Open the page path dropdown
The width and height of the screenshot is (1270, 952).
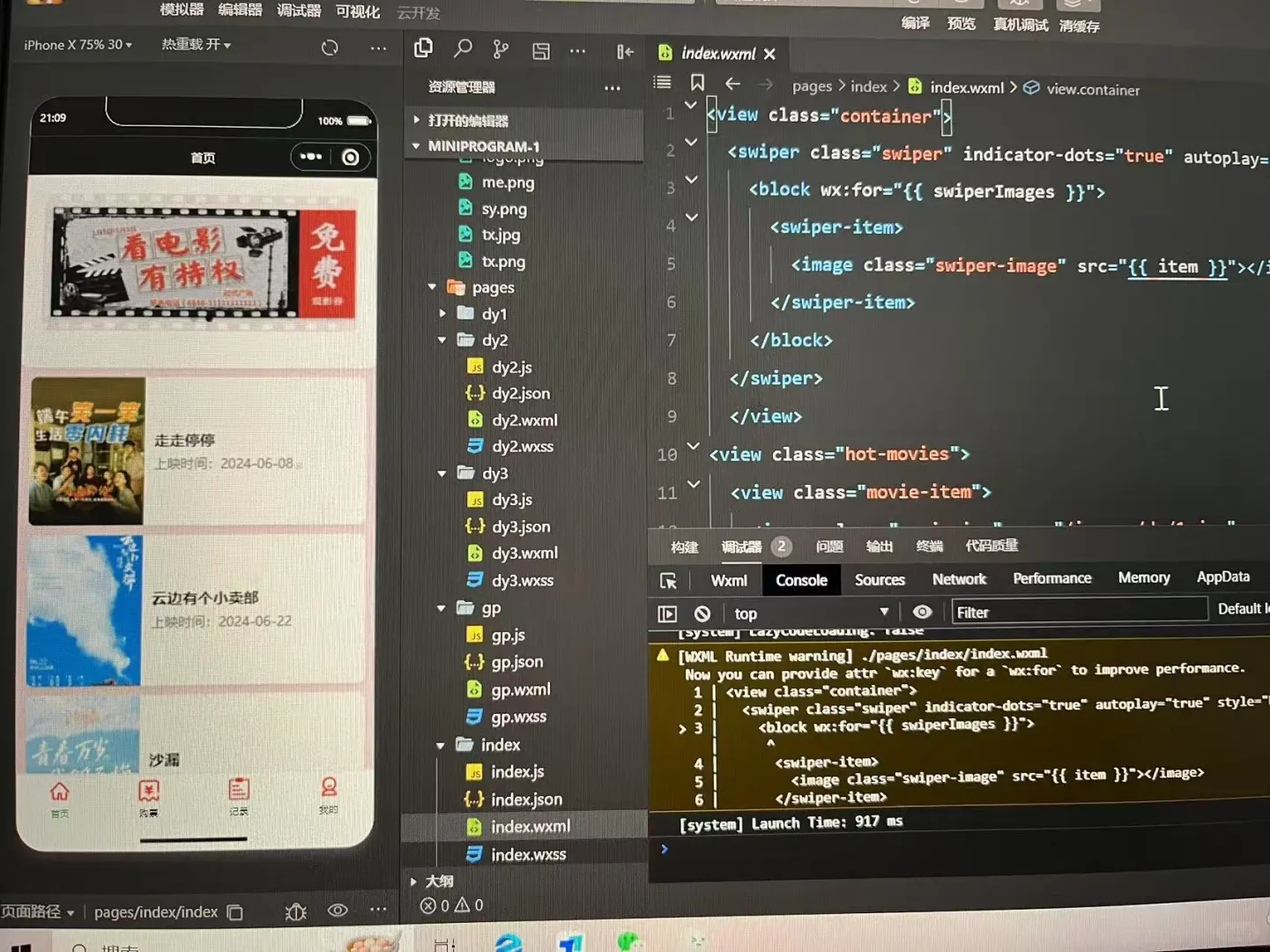click(38, 912)
